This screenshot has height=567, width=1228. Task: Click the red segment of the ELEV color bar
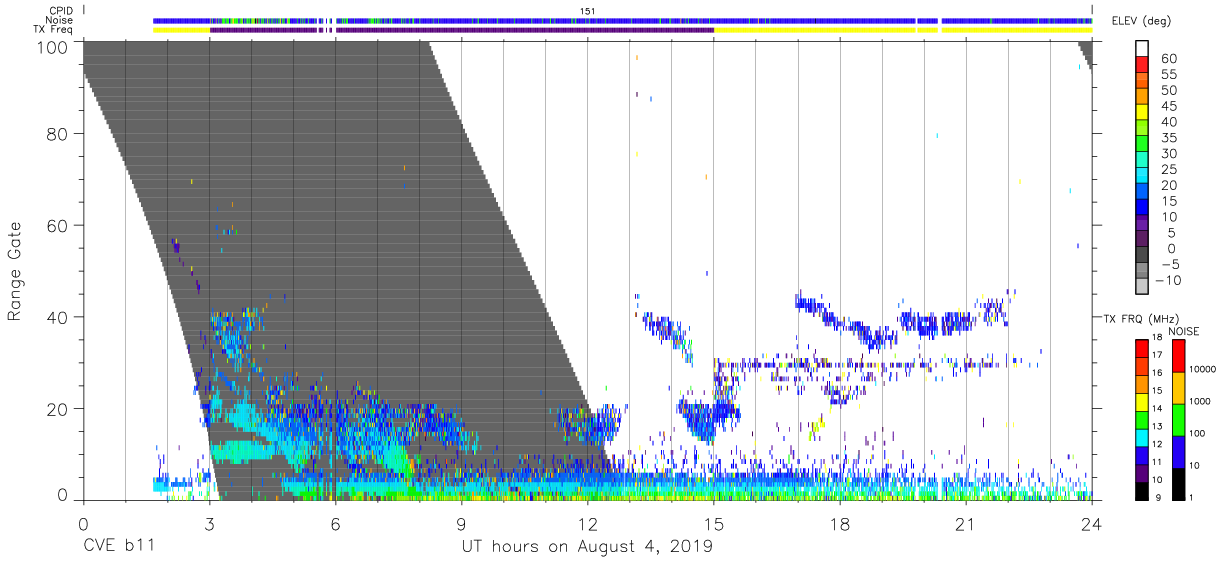point(1141,62)
